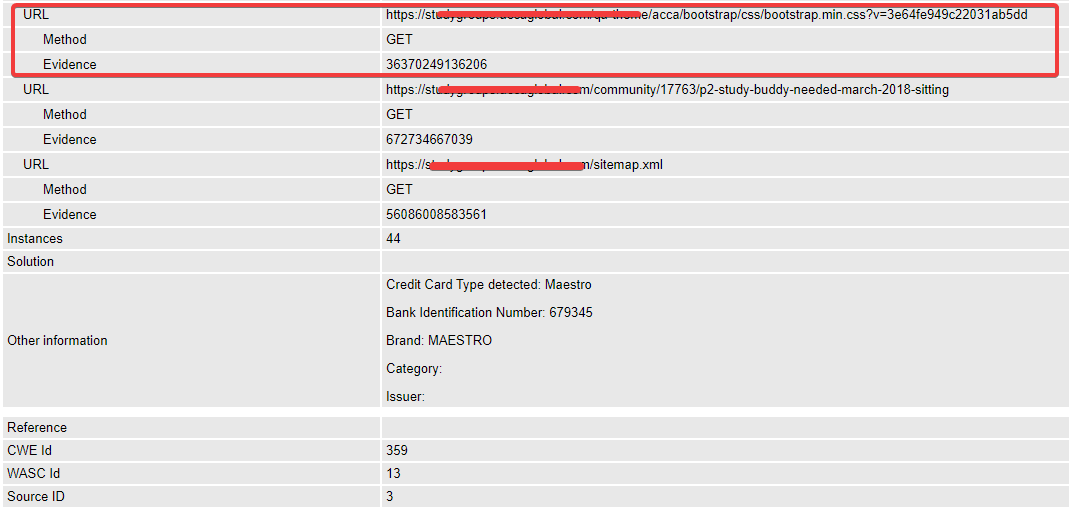Screen dimensions: 1069x508
Task: Select 'Credit Card Type detected: Maestro' text
Action: click(x=489, y=284)
